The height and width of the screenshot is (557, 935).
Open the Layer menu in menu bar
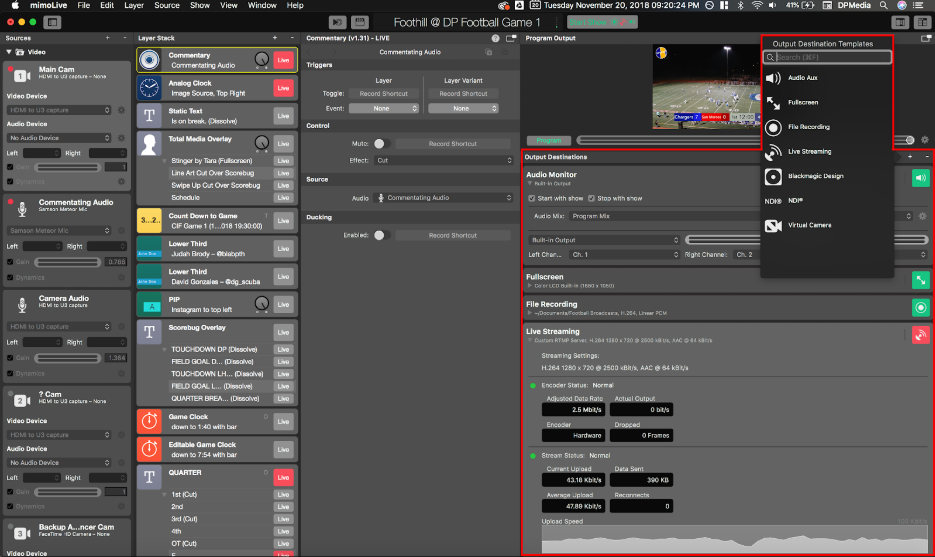point(133,6)
